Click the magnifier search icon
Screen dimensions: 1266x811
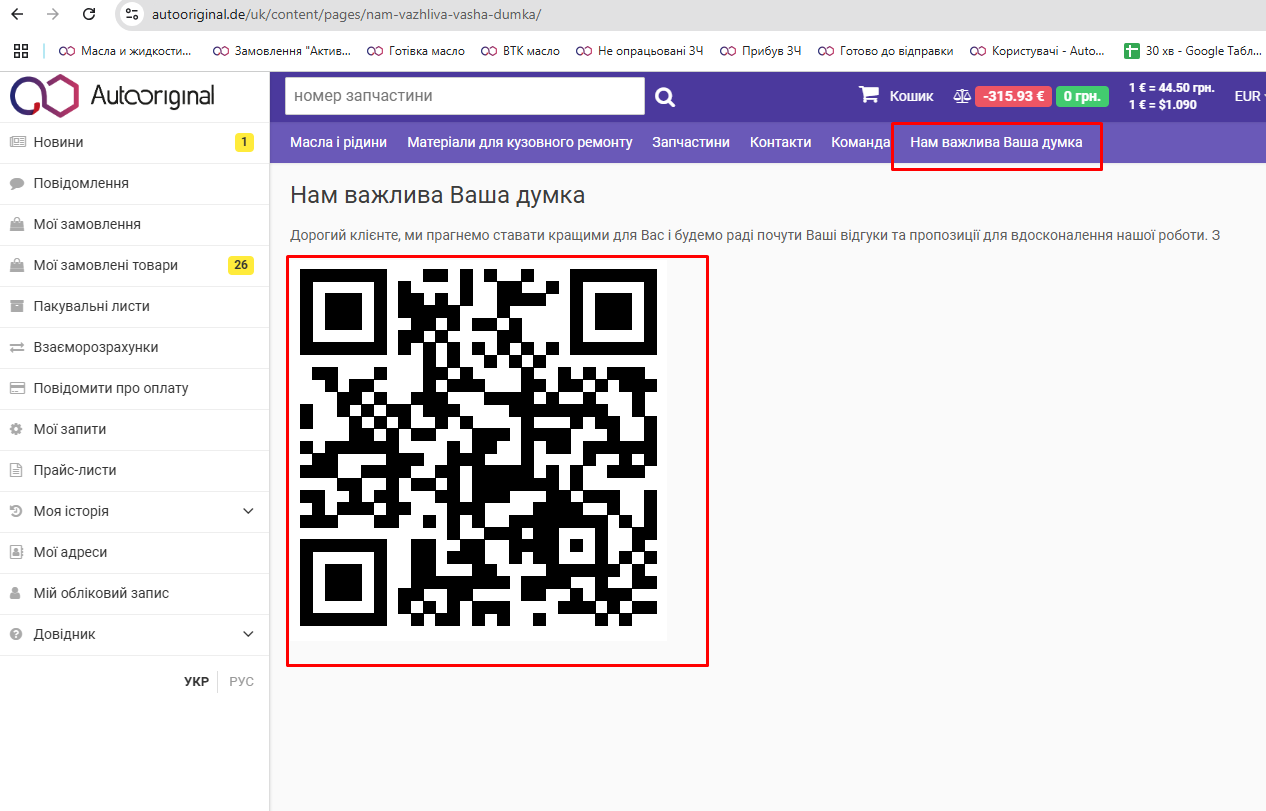pos(665,97)
